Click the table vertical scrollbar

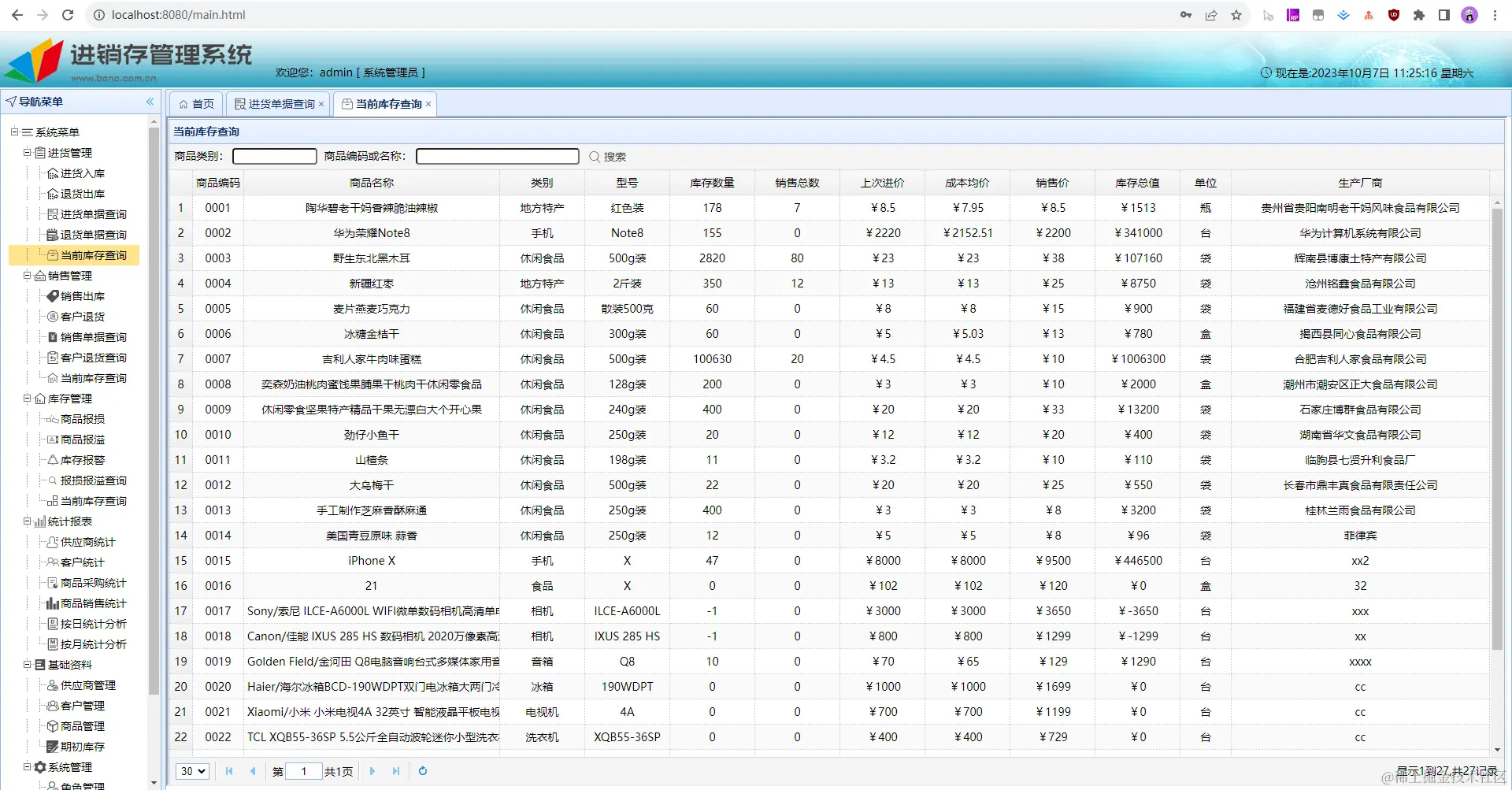point(1497,429)
